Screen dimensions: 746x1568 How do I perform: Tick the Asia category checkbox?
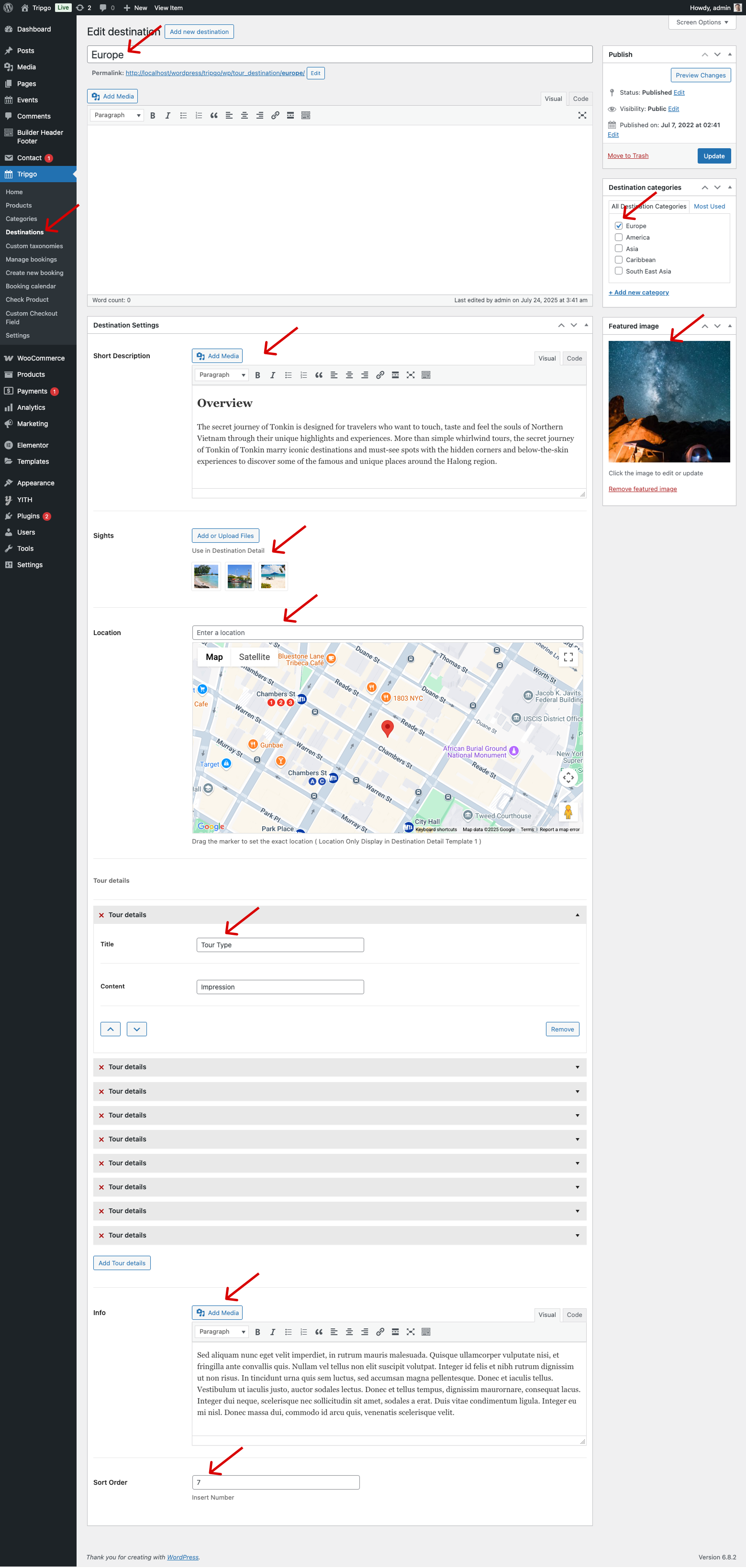coord(619,248)
